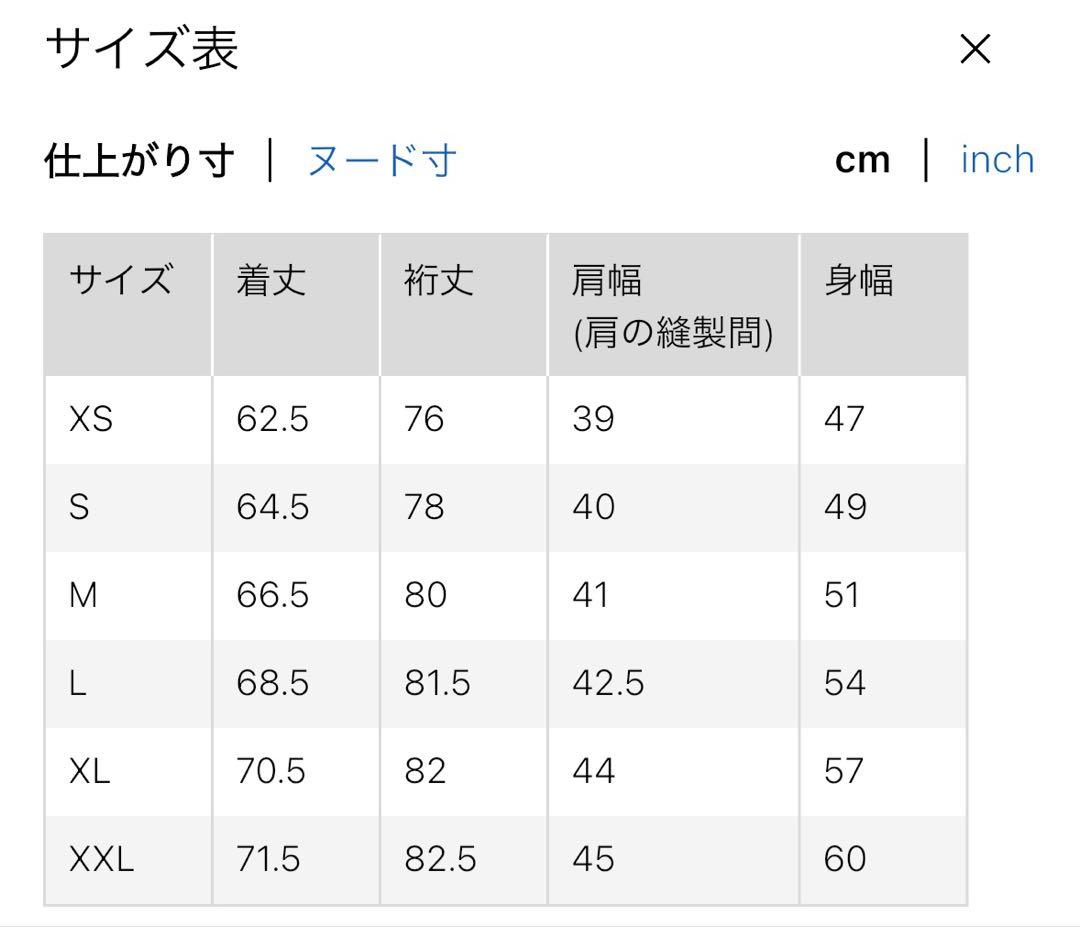Viewport: 1080px width, 927px height.
Task: Close the サイズ表 size chart dialog
Action: [975, 50]
